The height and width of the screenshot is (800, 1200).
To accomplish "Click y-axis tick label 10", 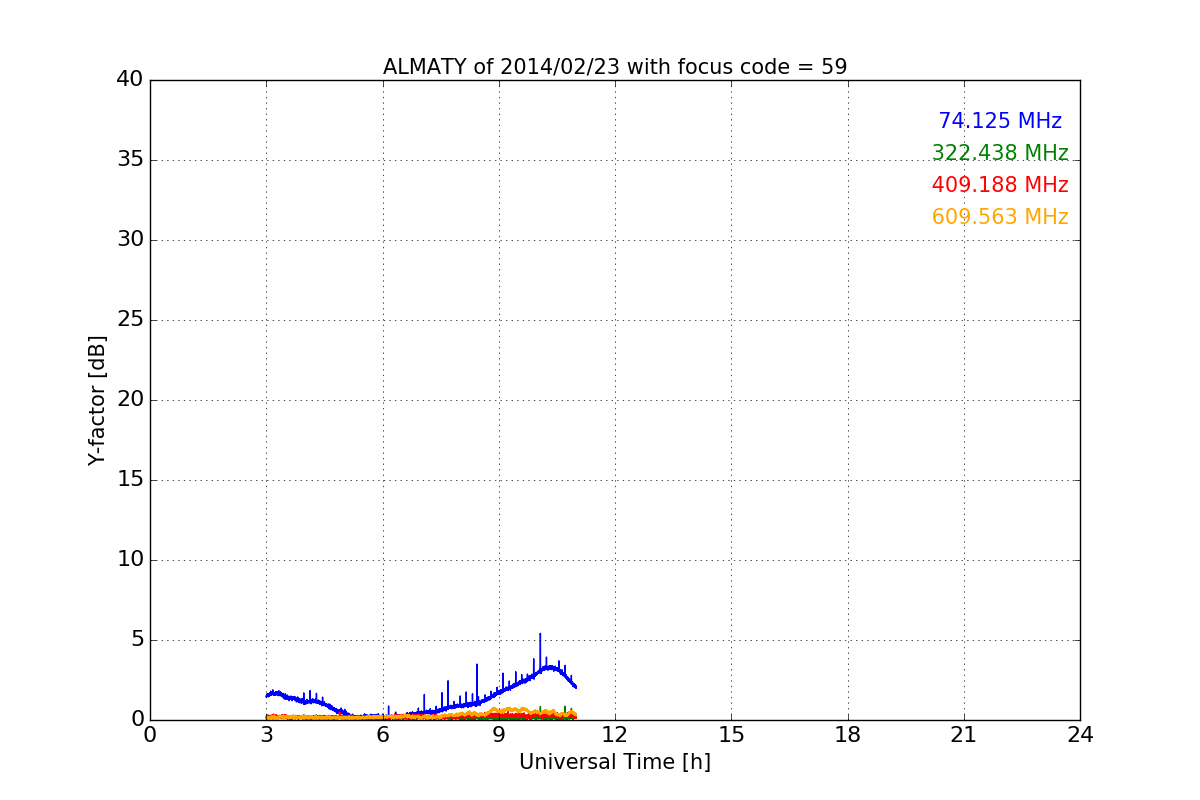I will (x=130, y=560).
